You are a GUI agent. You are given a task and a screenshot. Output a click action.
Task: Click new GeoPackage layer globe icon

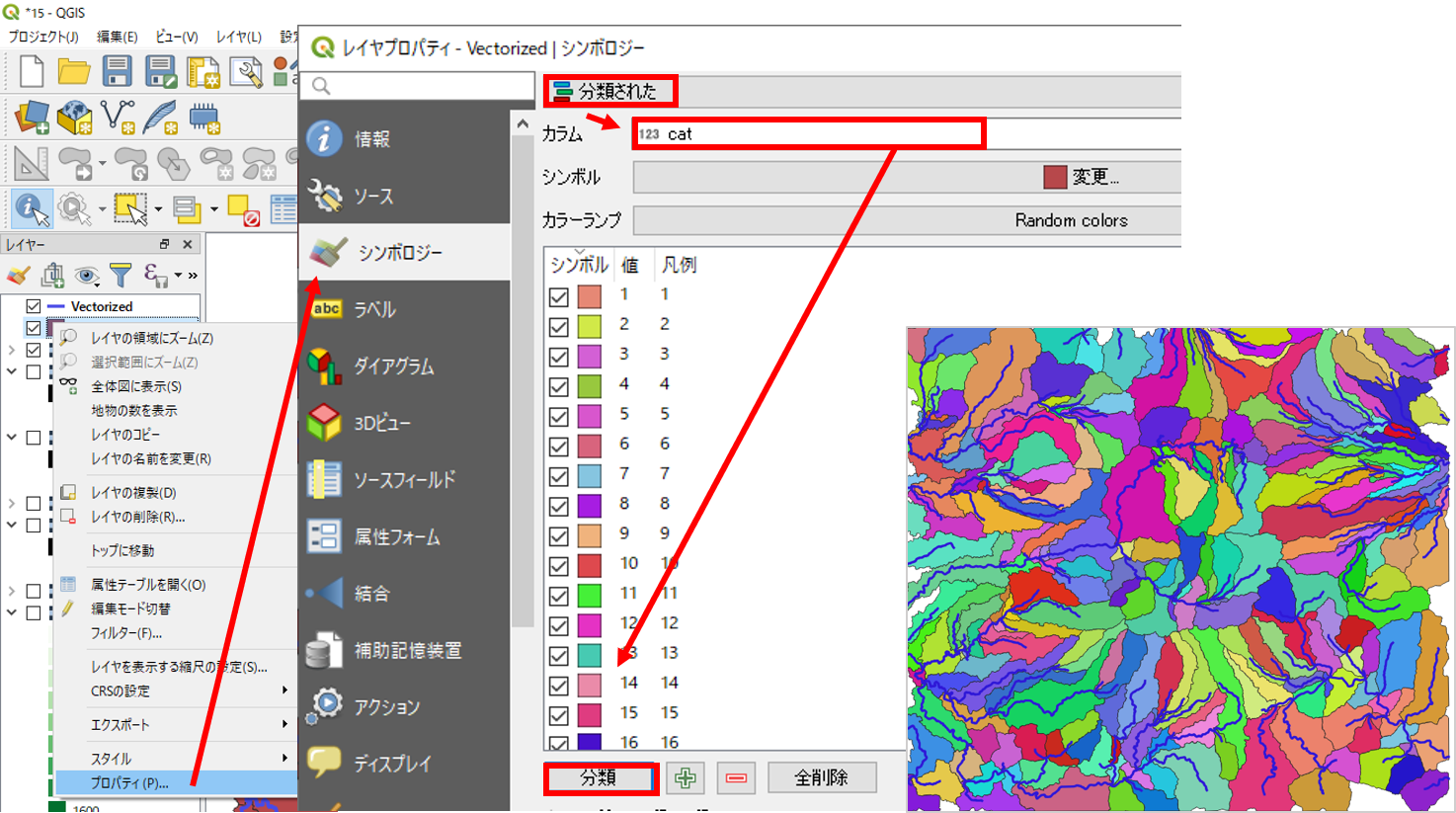(75, 118)
